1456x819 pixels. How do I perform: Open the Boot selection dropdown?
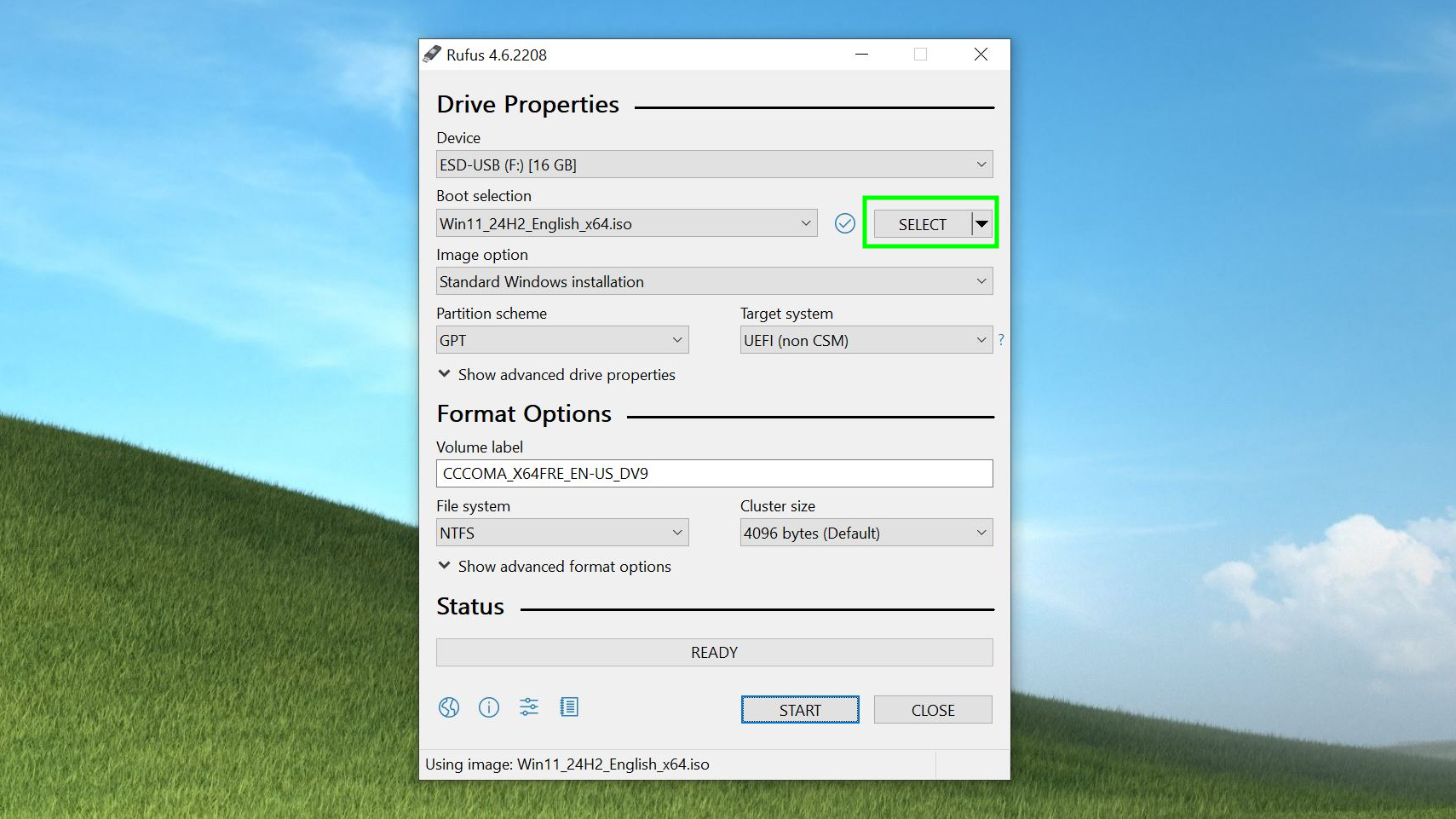point(626,223)
